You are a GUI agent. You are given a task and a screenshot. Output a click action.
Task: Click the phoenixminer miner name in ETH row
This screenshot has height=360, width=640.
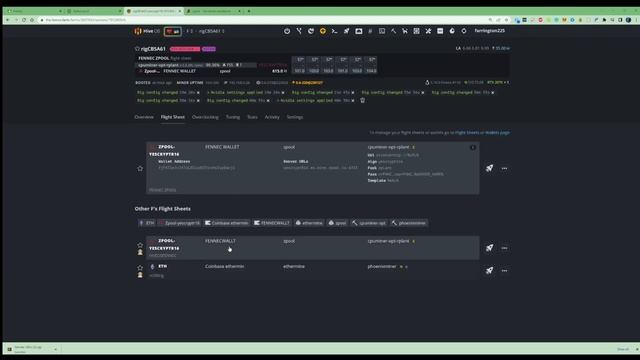pyautogui.click(x=382, y=267)
